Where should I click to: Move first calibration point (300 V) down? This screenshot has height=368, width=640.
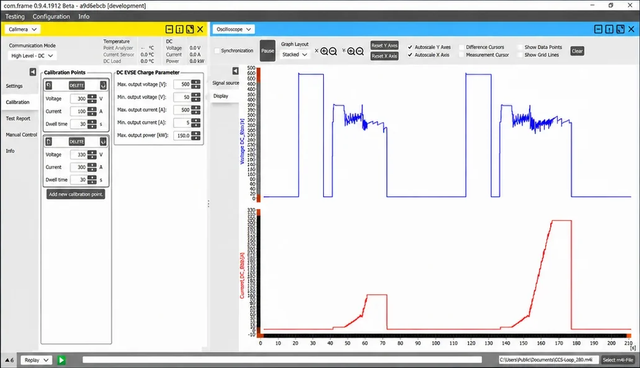pyautogui.click(x=103, y=85)
